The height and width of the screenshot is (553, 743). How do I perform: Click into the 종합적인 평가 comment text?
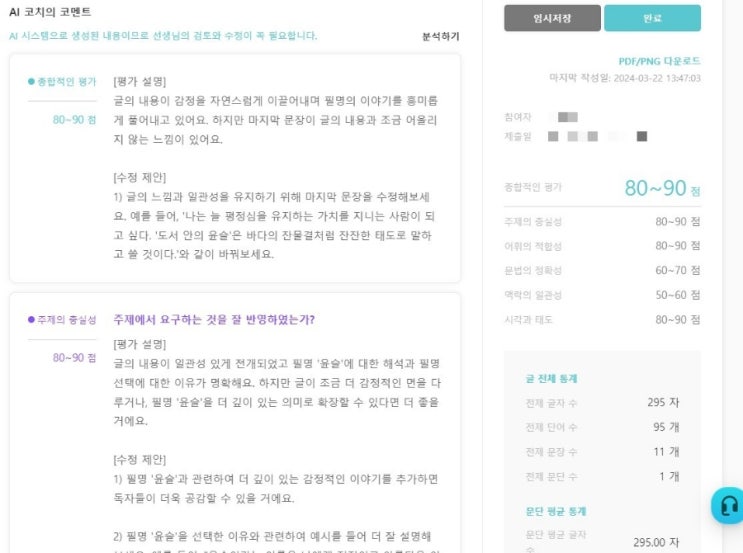(x=275, y=168)
